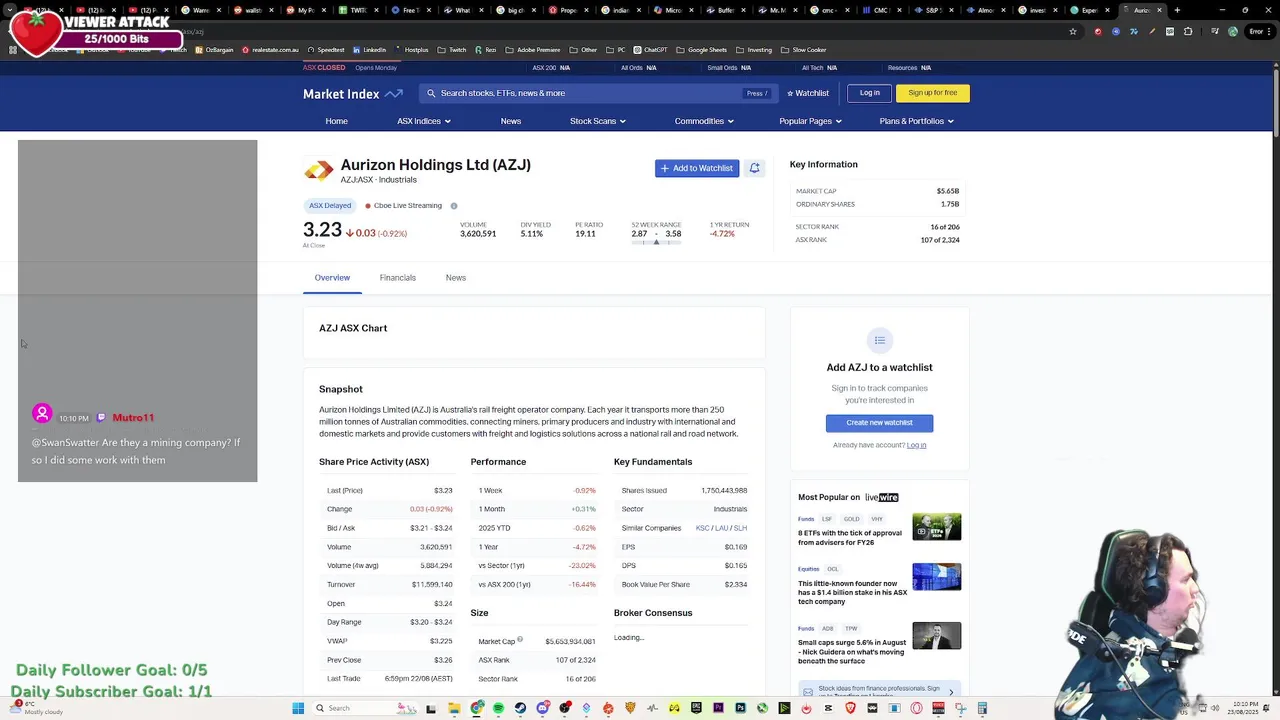This screenshot has height=720, width=1280.
Task: Open the Windows Start menu
Action: (x=298, y=708)
